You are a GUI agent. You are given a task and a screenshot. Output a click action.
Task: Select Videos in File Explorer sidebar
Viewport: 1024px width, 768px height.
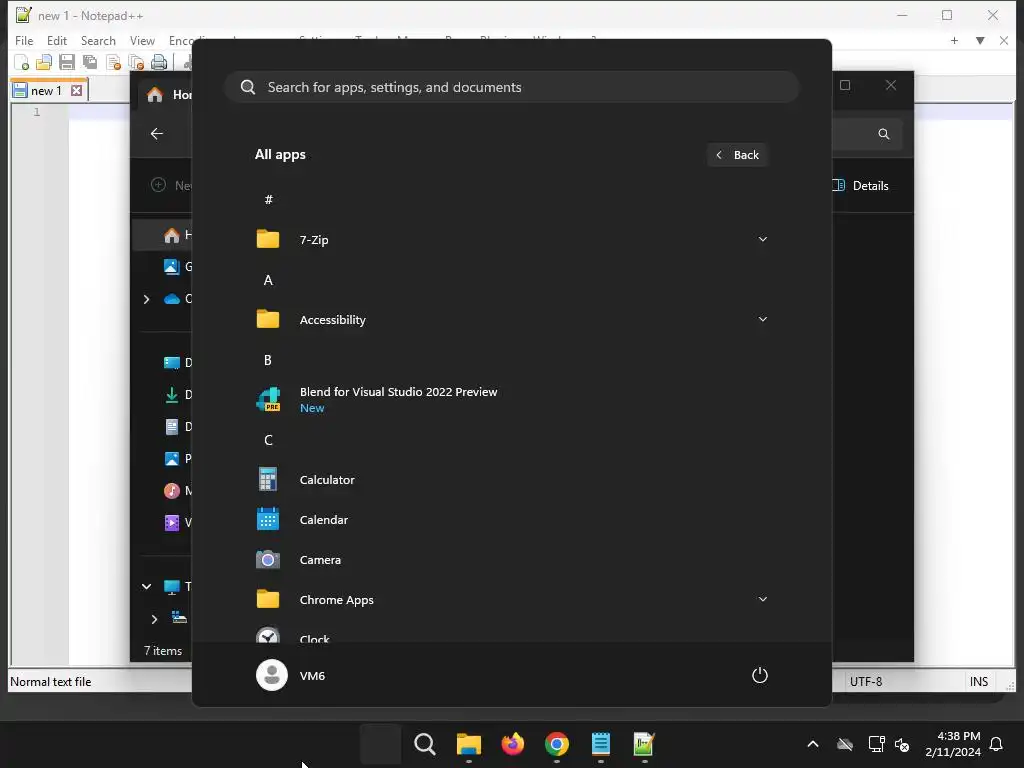click(x=176, y=522)
